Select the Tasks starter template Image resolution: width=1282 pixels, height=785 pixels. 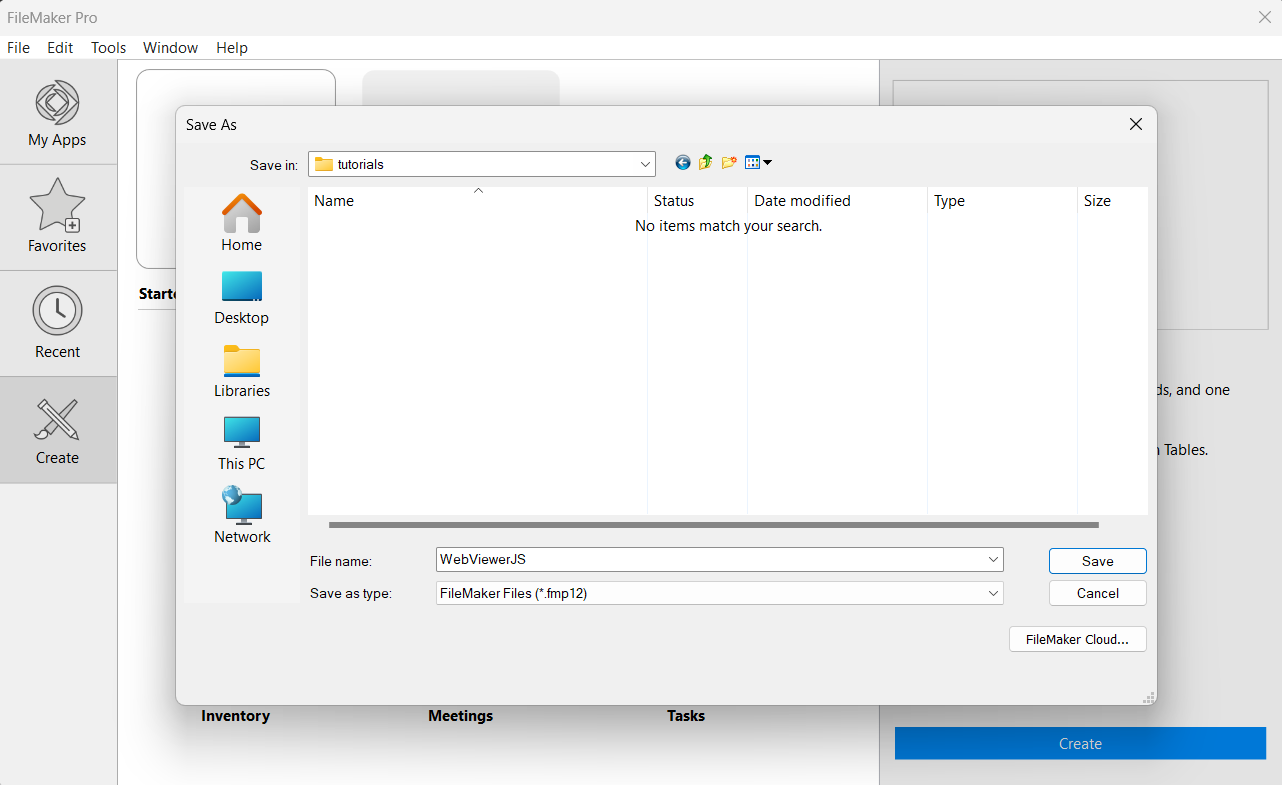686,716
